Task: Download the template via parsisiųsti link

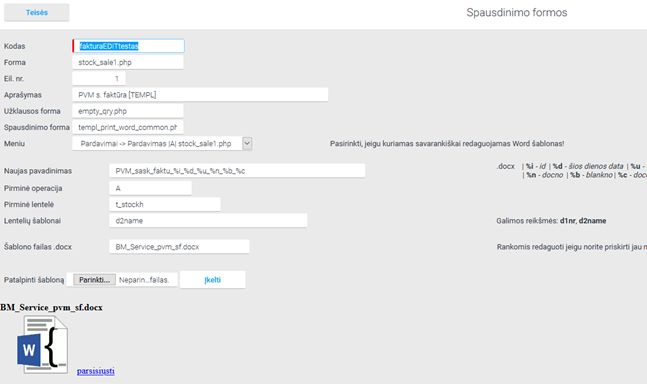Action: pos(96,371)
